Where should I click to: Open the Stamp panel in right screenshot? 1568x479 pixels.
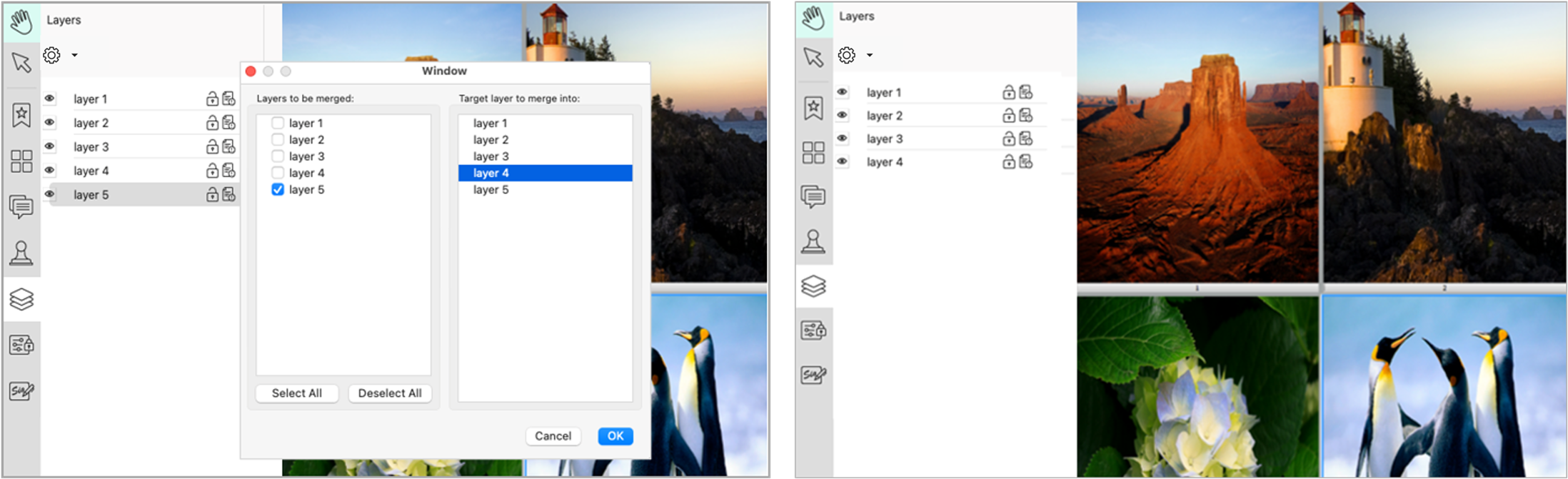click(x=813, y=241)
